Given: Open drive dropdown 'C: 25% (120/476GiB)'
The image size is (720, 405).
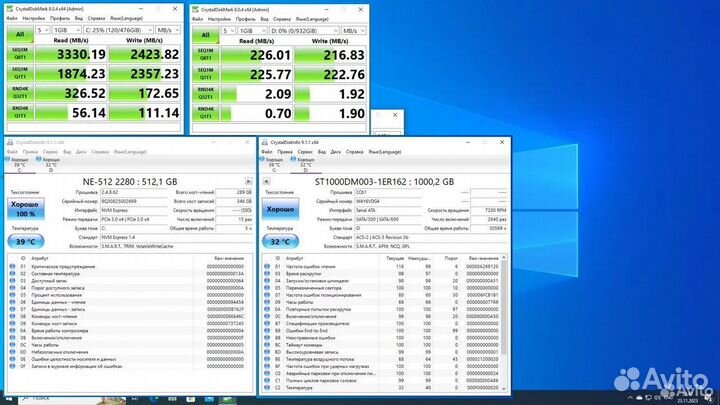Looking at the screenshot, I should point(118,30).
